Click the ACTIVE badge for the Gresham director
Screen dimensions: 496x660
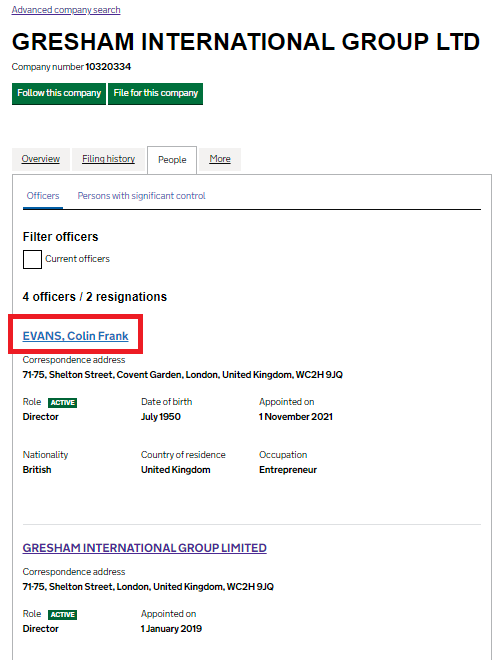62,615
